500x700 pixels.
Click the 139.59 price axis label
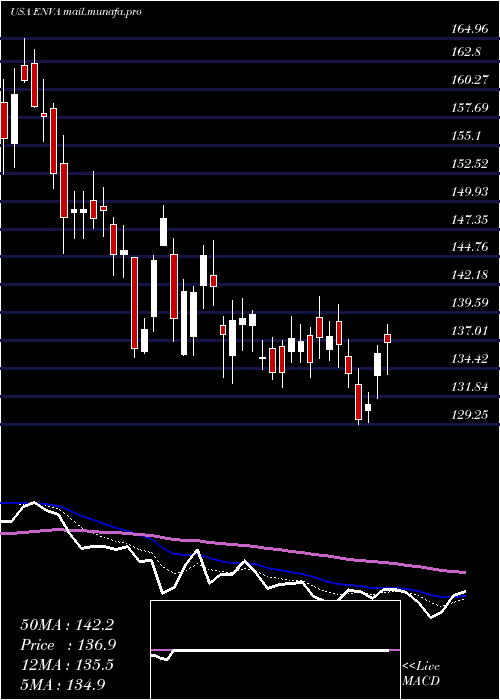pos(469,303)
